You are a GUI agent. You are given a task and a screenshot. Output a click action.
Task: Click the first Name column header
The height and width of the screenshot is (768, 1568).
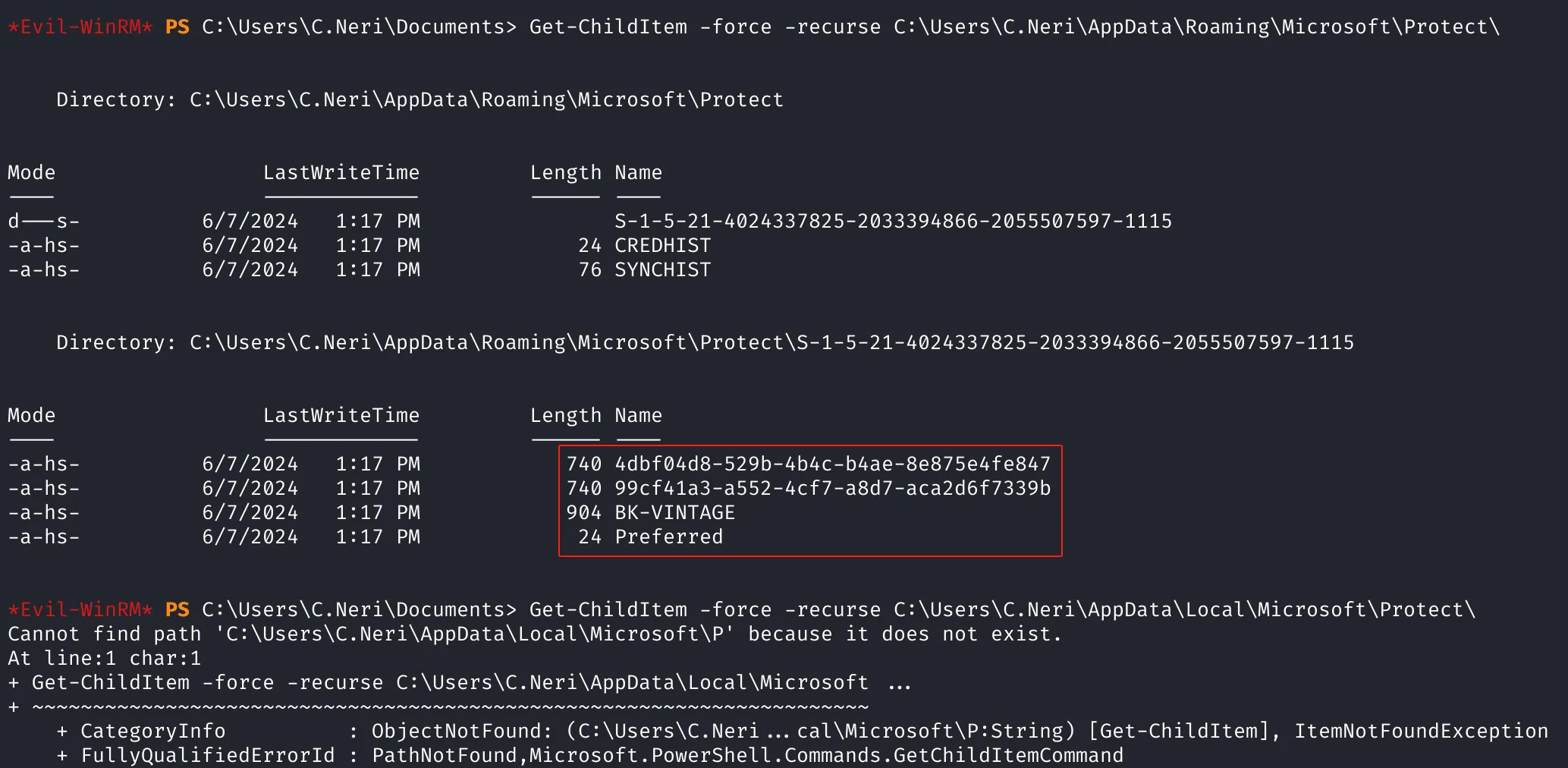[638, 173]
